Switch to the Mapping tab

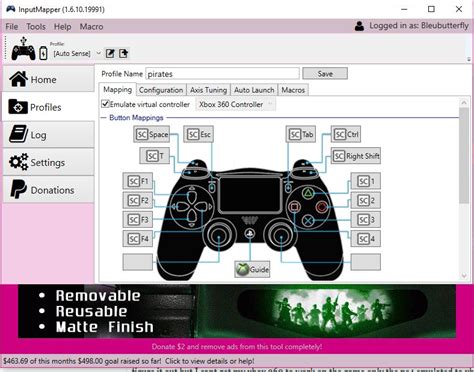point(117,90)
